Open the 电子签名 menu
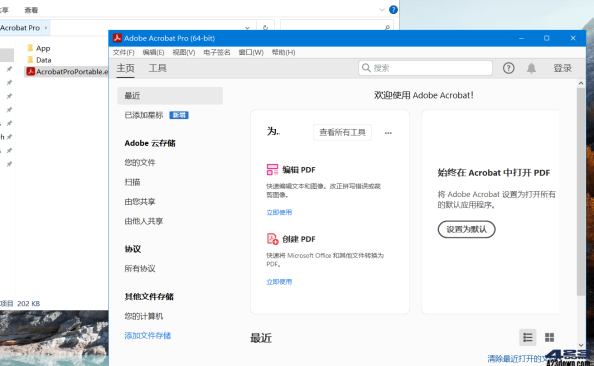Viewport: 594px width, 366px height. (217, 52)
